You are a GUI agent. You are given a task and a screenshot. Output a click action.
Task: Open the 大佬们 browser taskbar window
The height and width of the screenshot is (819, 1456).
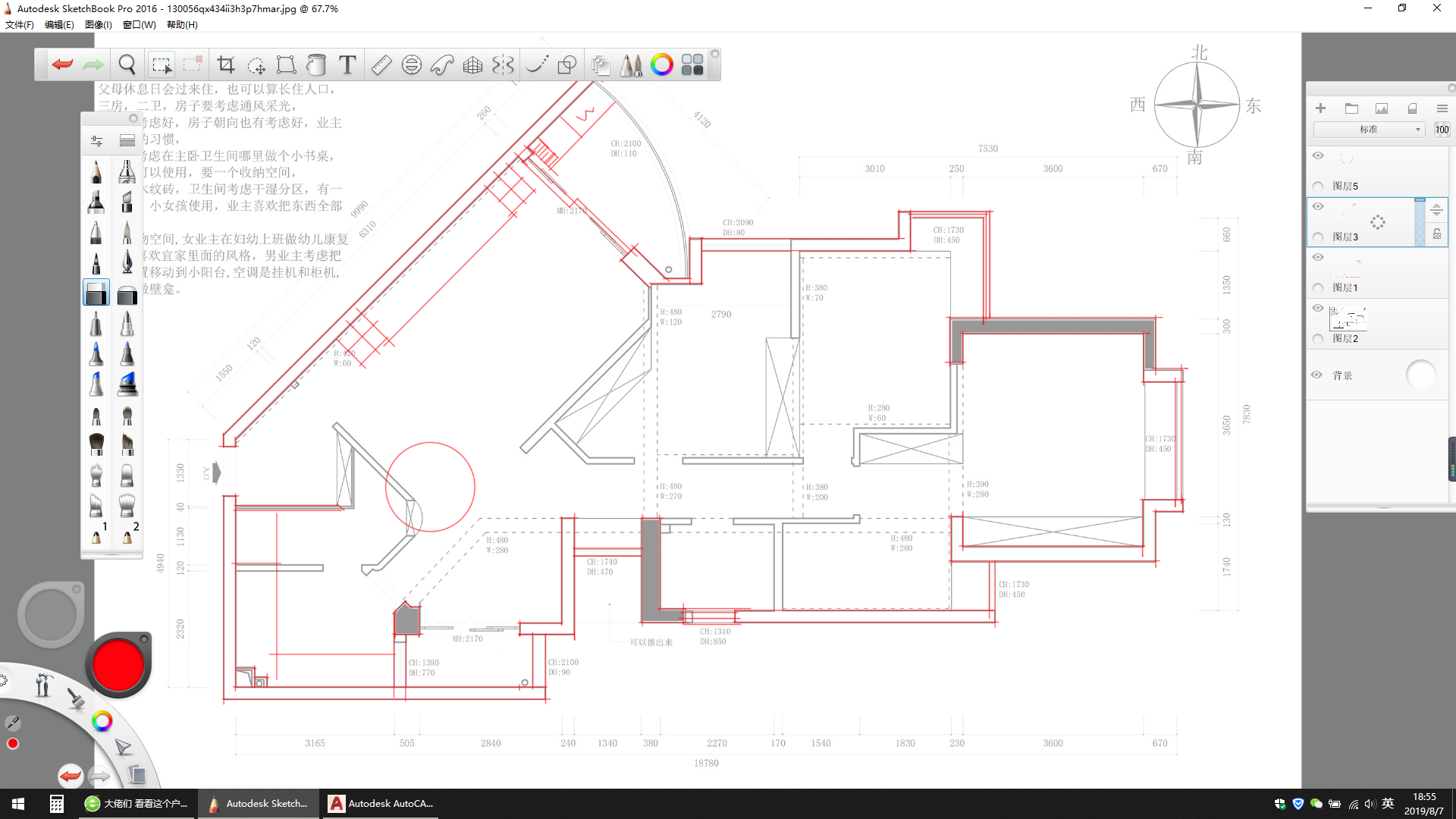coord(137,804)
